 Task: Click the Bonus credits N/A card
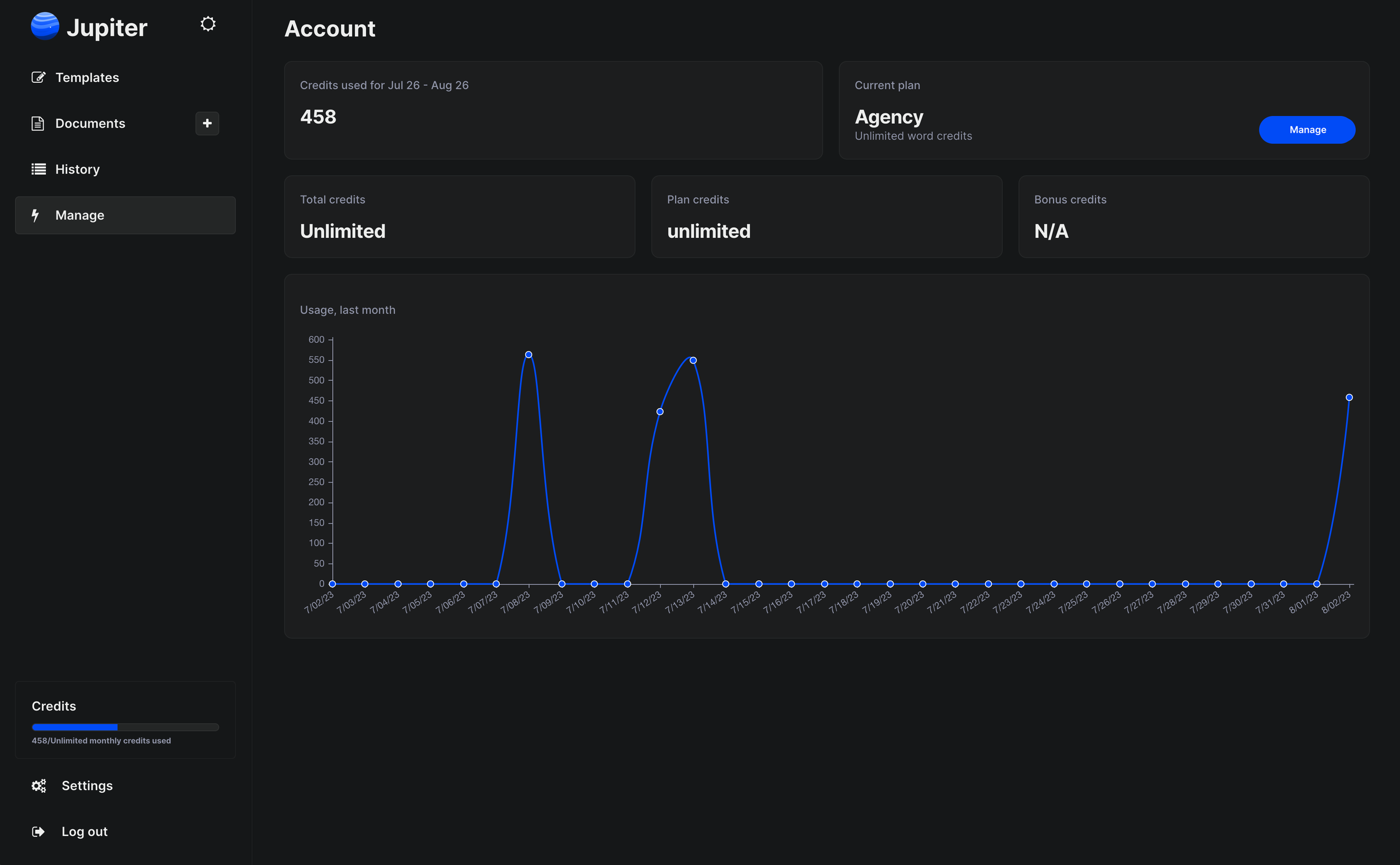(x=1193, y=217)
